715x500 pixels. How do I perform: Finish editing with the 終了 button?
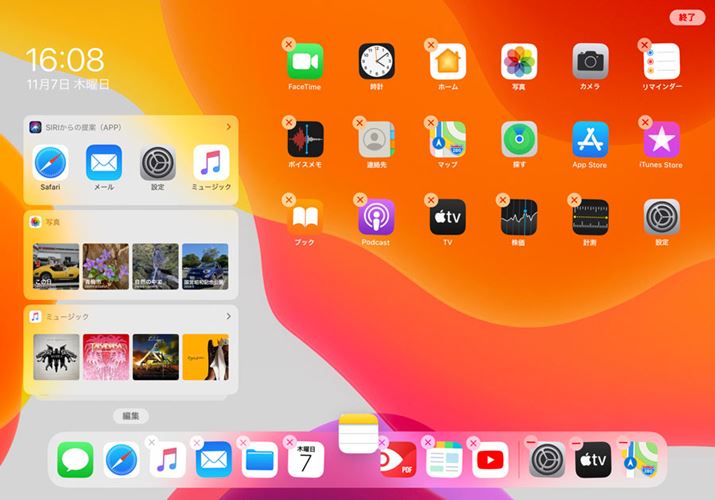pos(687,17)
